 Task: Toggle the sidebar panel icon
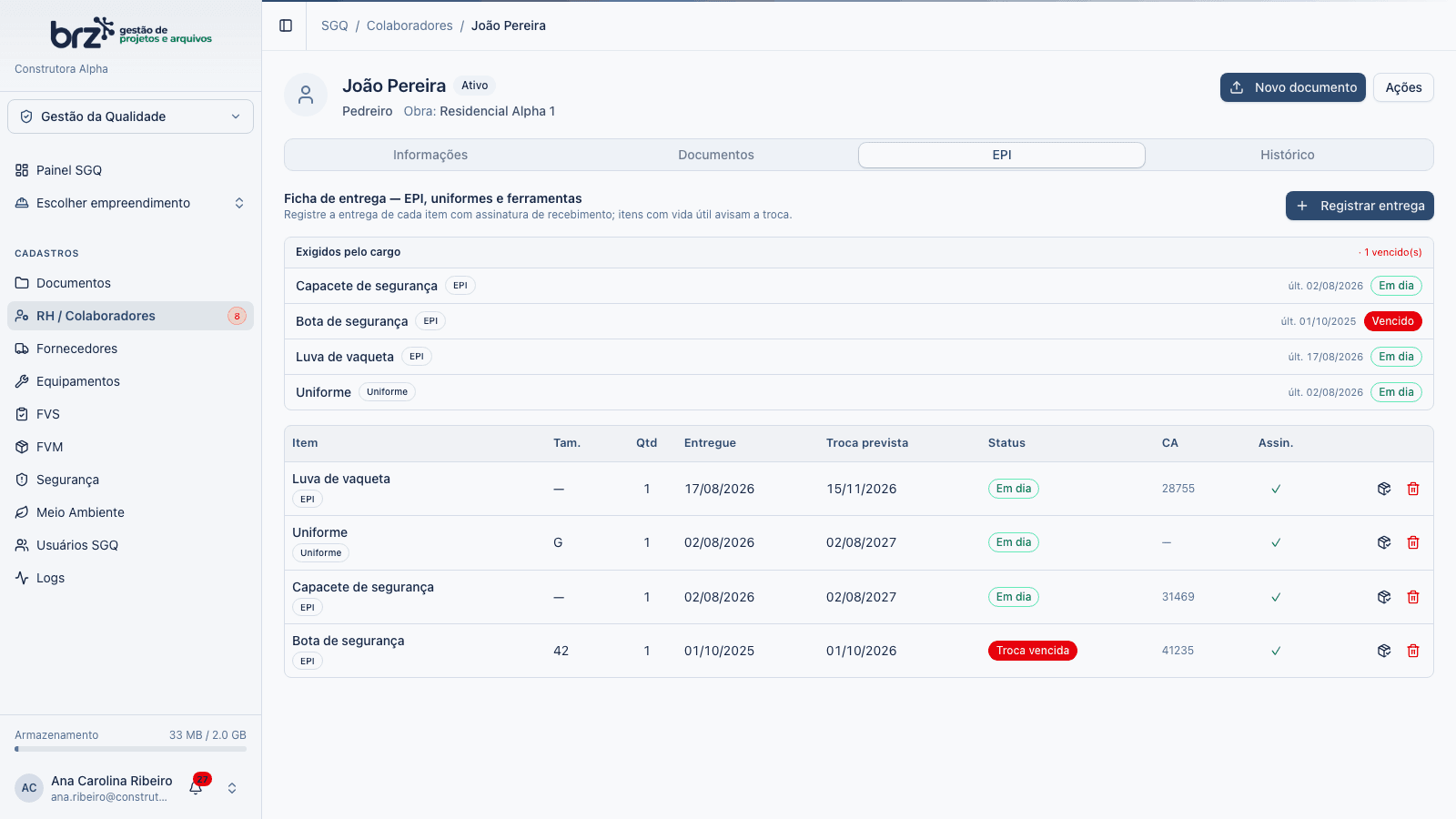tap(286, 25)
